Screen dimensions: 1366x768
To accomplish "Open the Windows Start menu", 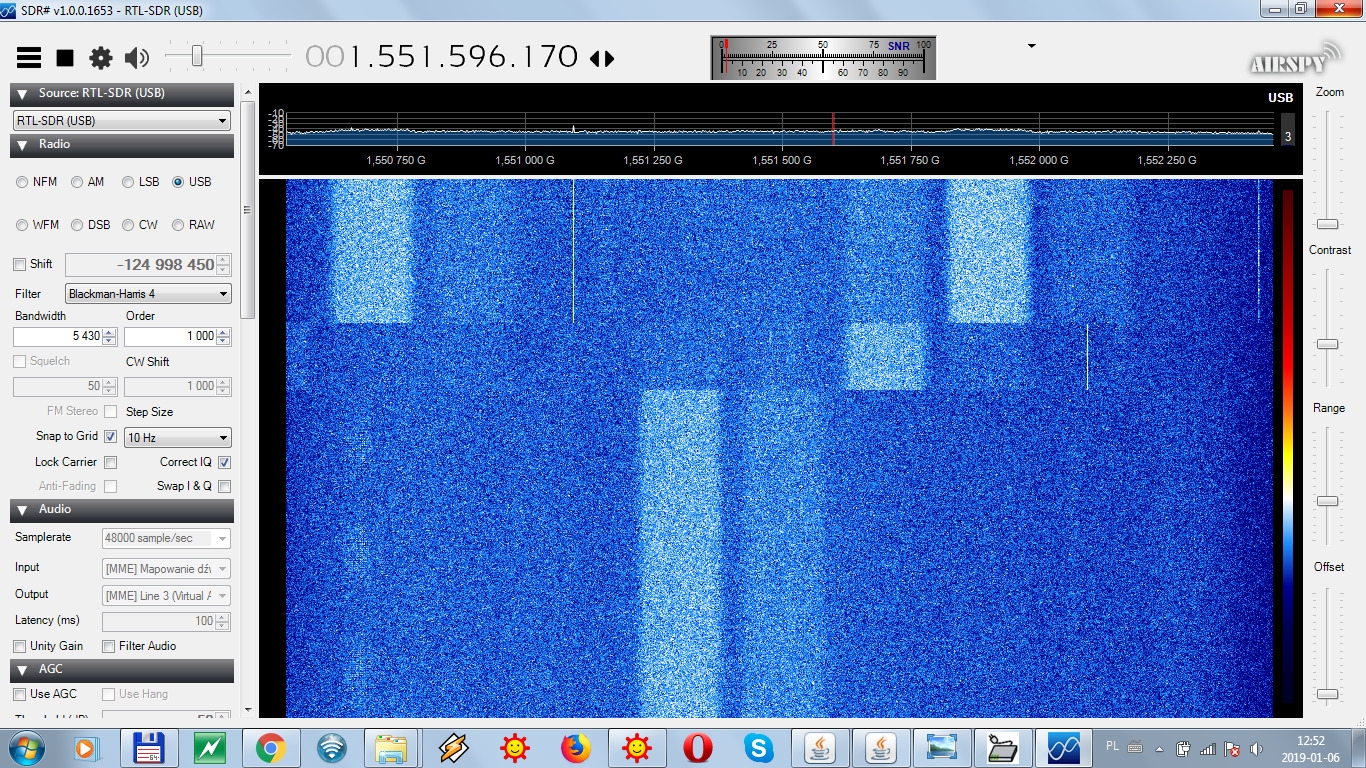I will click(x=25, y=747).
